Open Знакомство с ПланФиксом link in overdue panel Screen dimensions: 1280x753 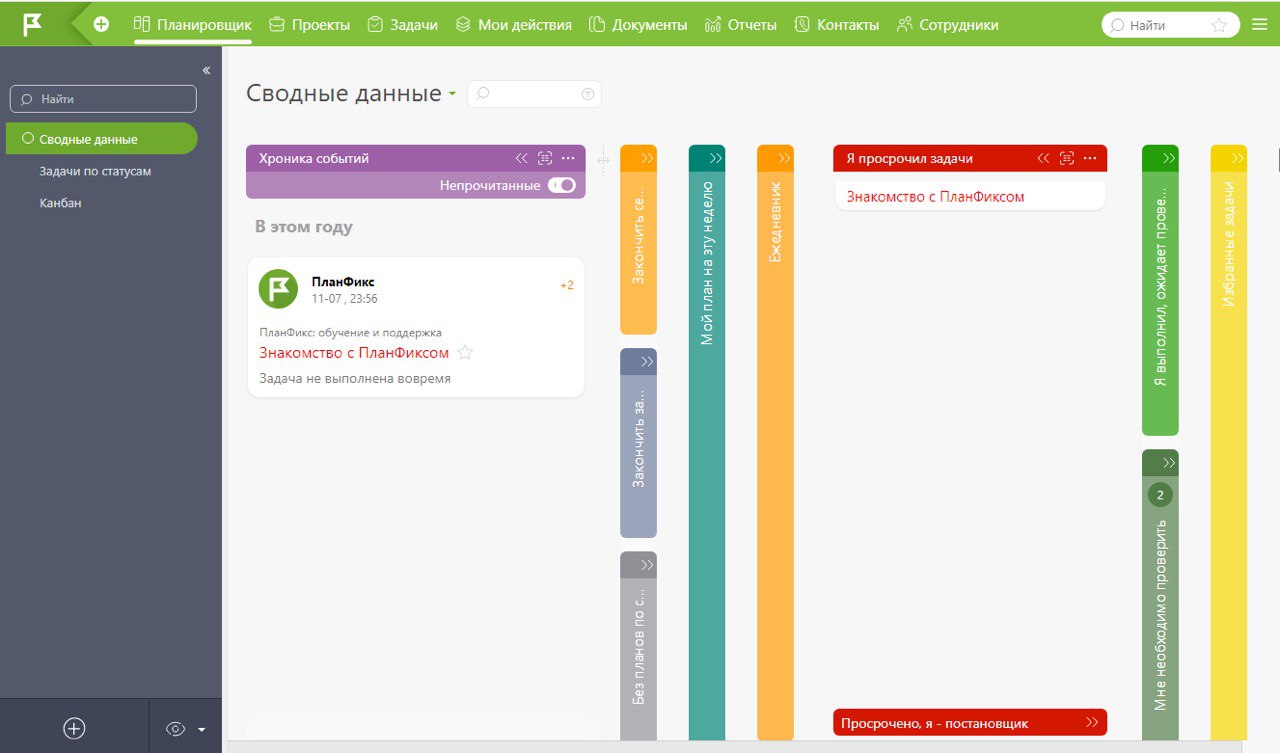click(x=935, y=197)
